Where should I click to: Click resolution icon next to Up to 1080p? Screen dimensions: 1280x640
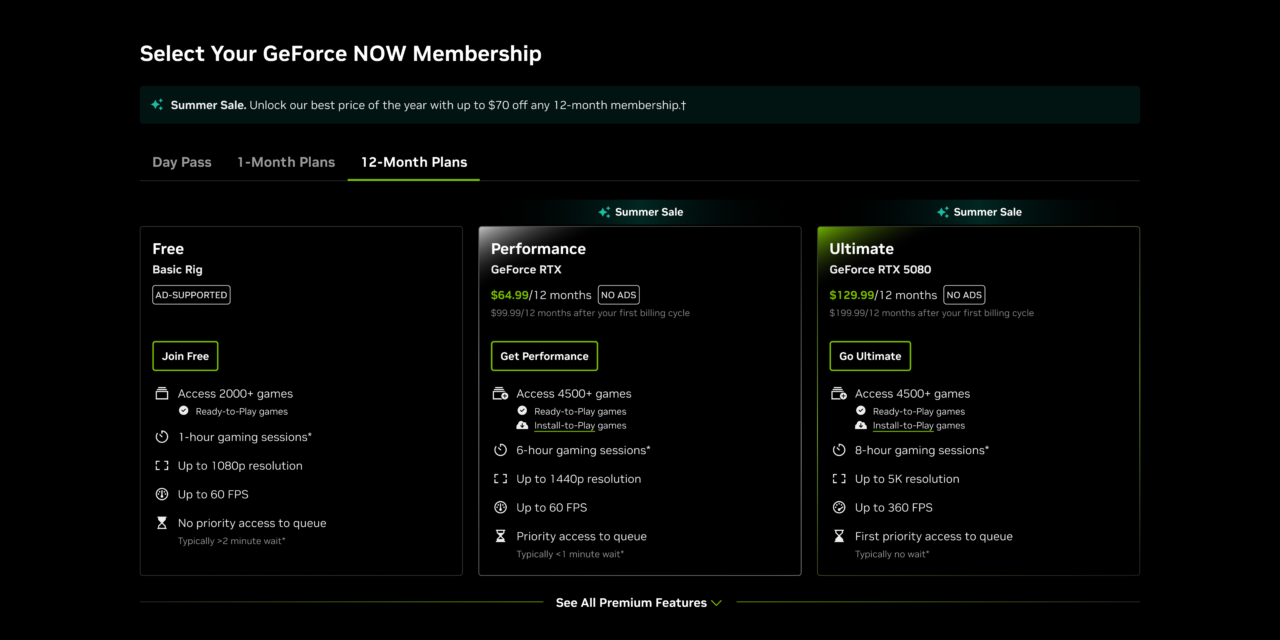[x=162, y=466]
